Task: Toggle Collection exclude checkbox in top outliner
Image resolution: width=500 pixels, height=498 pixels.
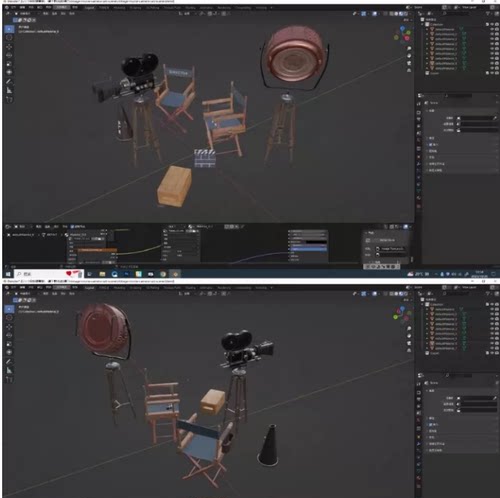Action: point(487,24)
